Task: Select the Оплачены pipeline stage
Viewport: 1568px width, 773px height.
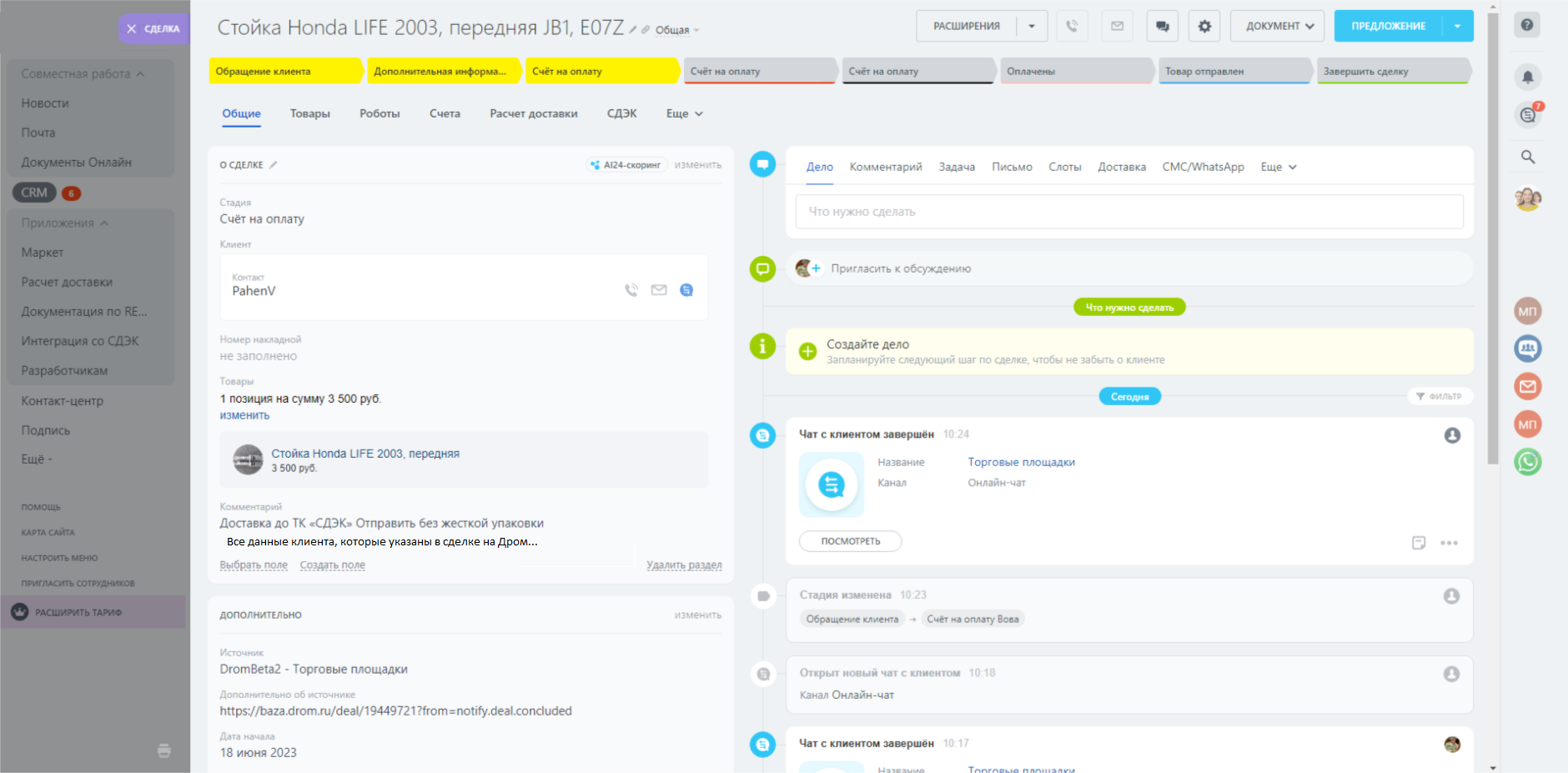Action: tap(1071, 72)
